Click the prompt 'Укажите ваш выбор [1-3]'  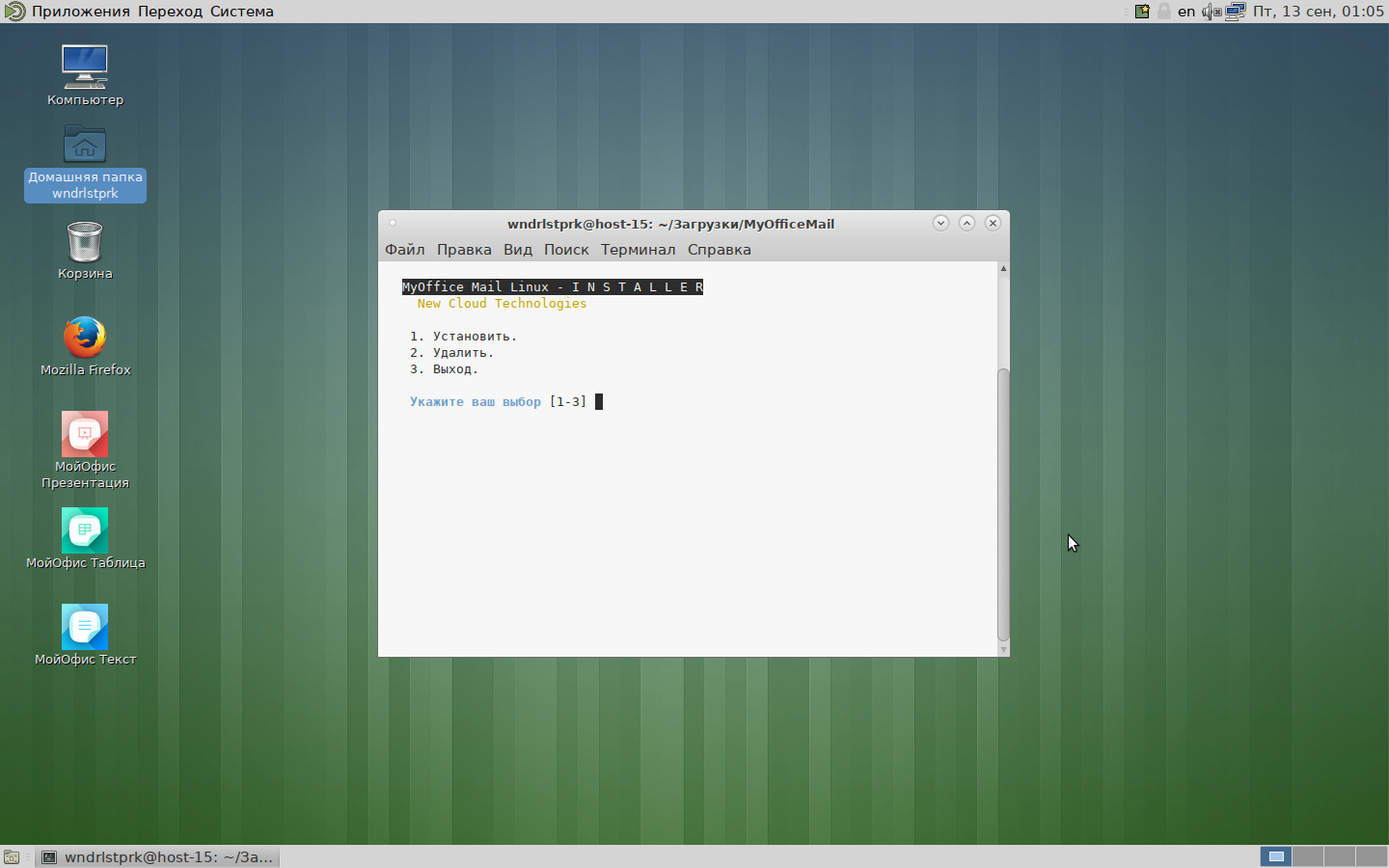[499, 402]
